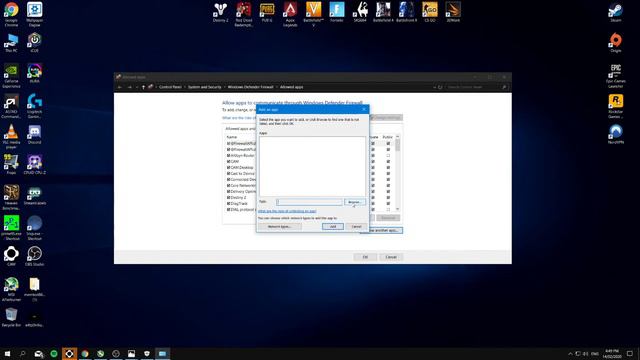Select PUBG desktop shortcut
640x360 pixels.
pos(267,12)
